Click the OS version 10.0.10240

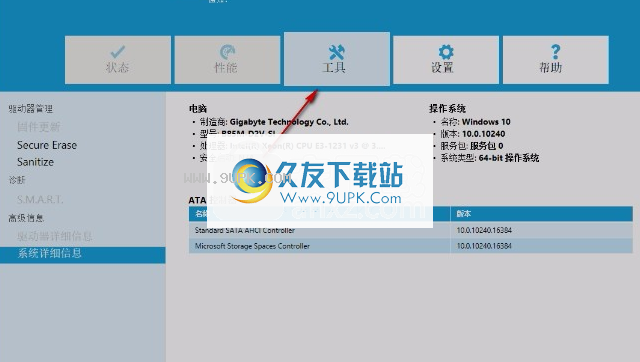click(x=484, y=134)
